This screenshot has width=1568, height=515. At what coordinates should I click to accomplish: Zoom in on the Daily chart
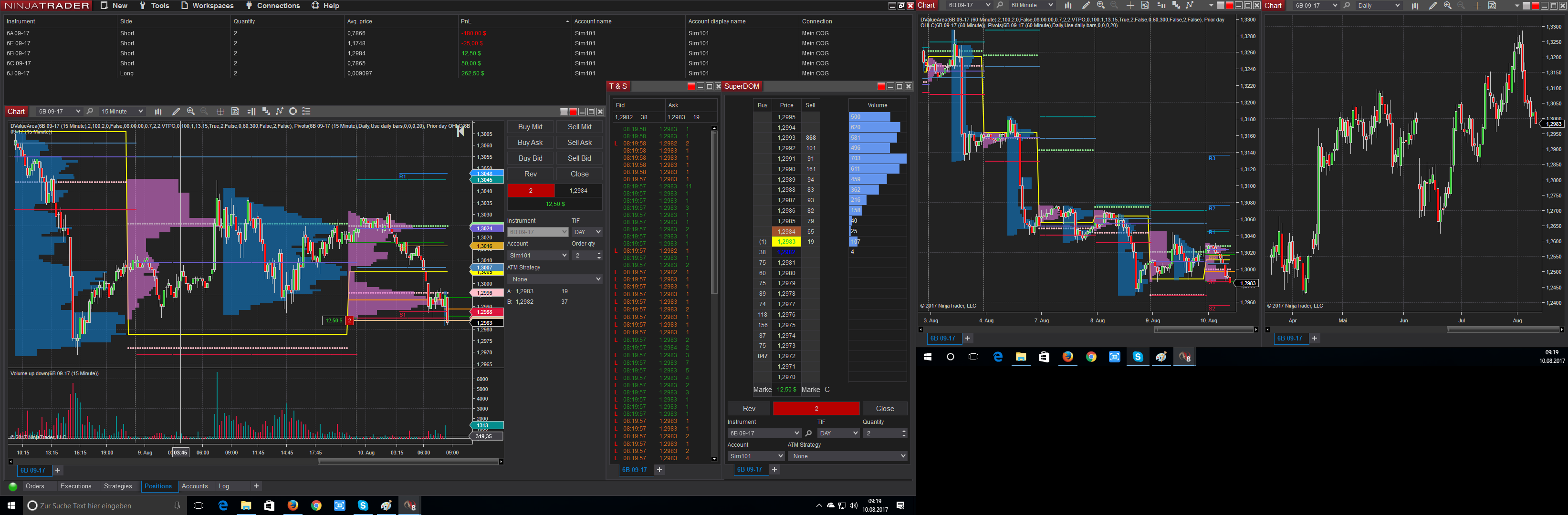[x=1447, y=5]
